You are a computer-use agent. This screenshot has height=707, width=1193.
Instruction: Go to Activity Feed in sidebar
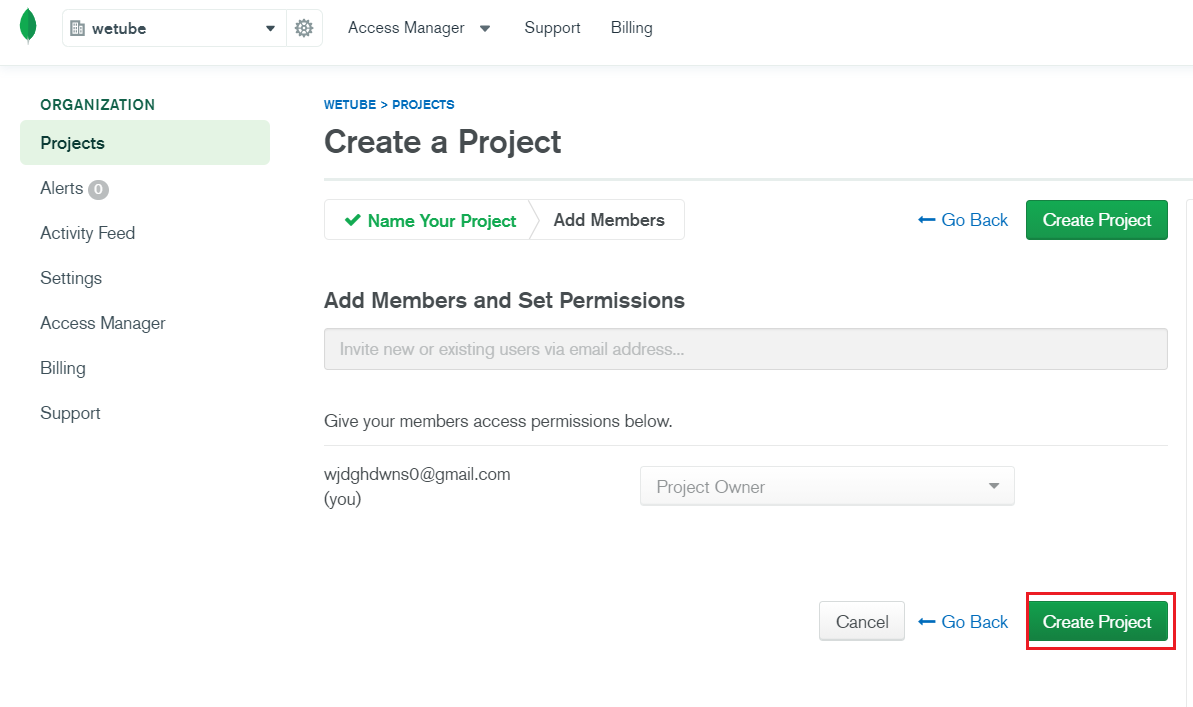click(x=87, y=233)
